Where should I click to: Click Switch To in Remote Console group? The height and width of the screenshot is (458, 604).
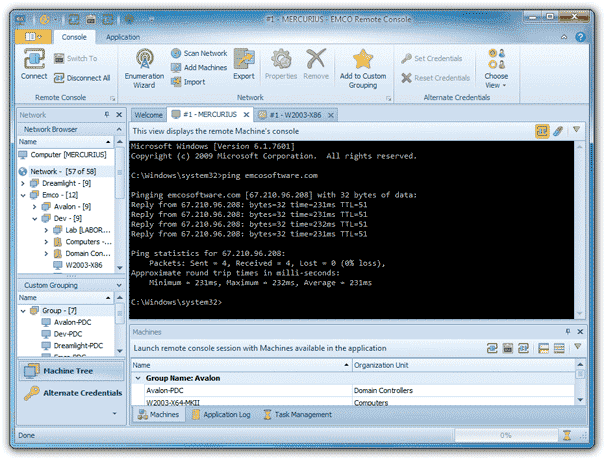[76, 59]
